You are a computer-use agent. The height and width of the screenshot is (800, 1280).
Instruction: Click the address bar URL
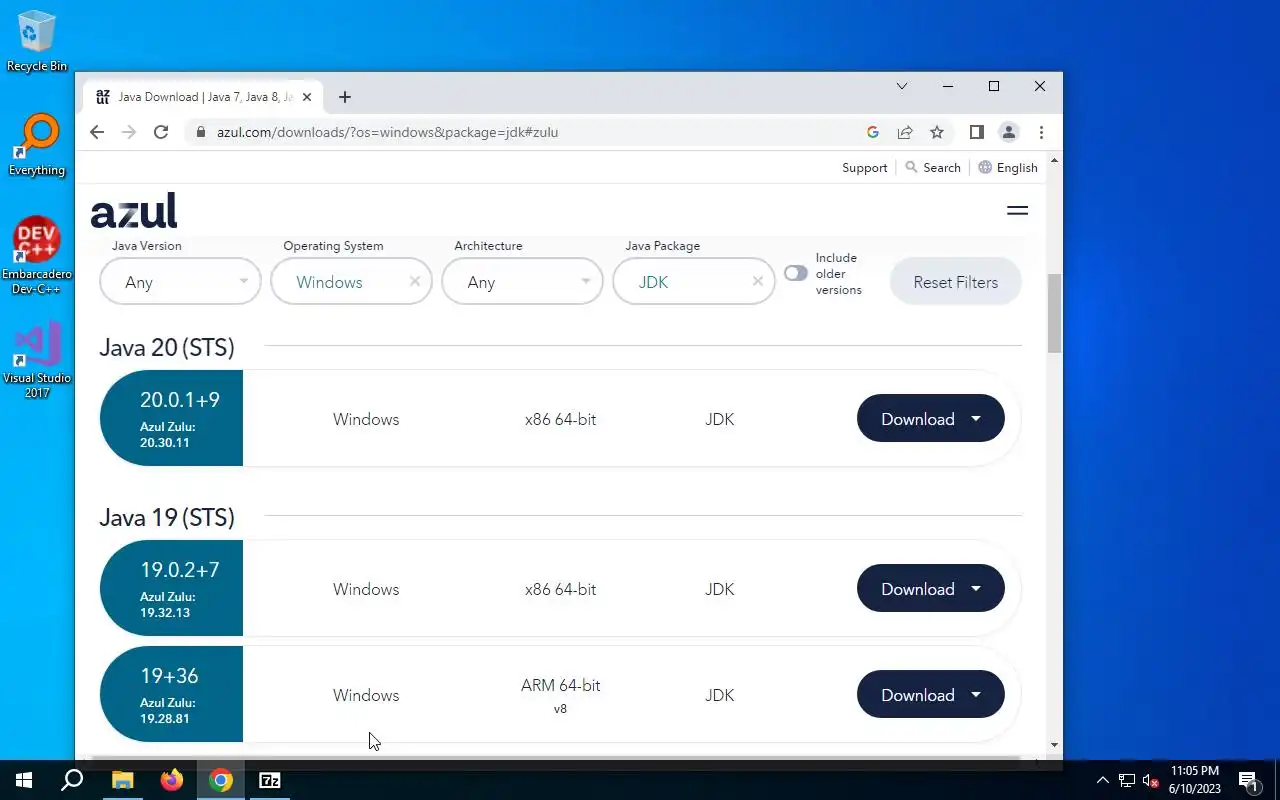387,132
